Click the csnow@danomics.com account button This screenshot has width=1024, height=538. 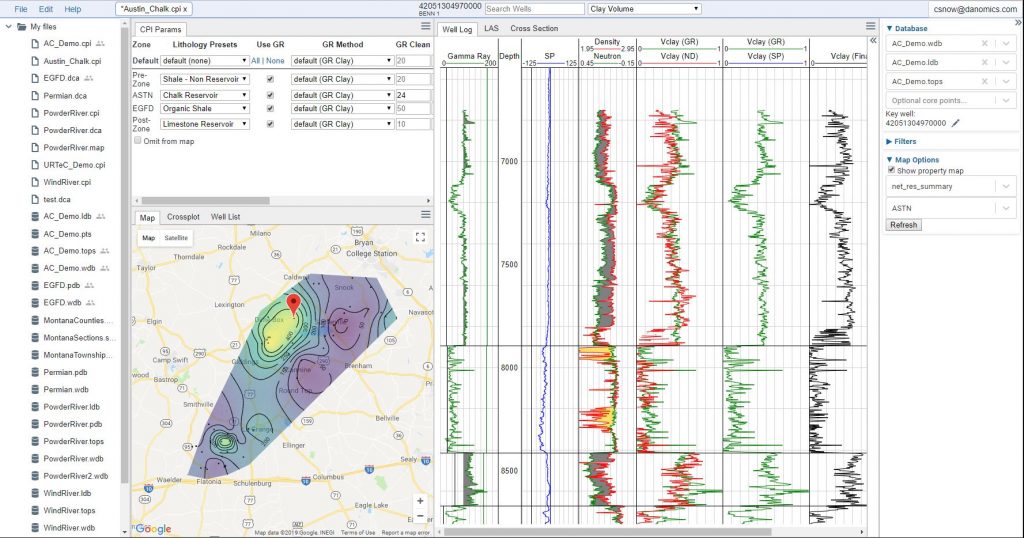pyautogui.click(x=975, y=9)
